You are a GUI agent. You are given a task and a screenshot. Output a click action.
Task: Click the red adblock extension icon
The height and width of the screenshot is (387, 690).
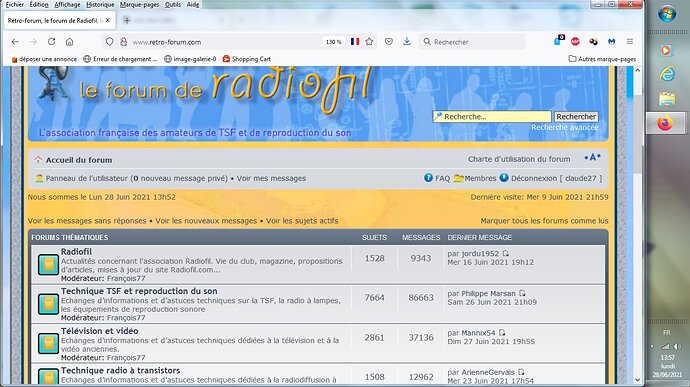575,42
